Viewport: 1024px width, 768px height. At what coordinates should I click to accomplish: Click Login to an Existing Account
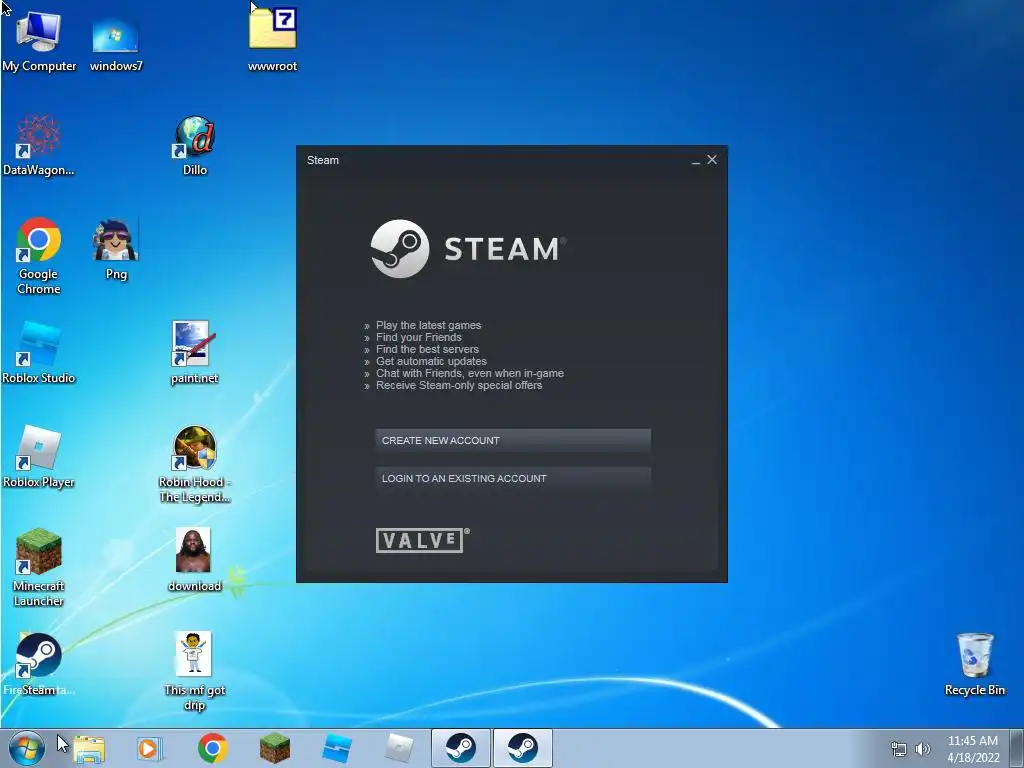(513, 478)
